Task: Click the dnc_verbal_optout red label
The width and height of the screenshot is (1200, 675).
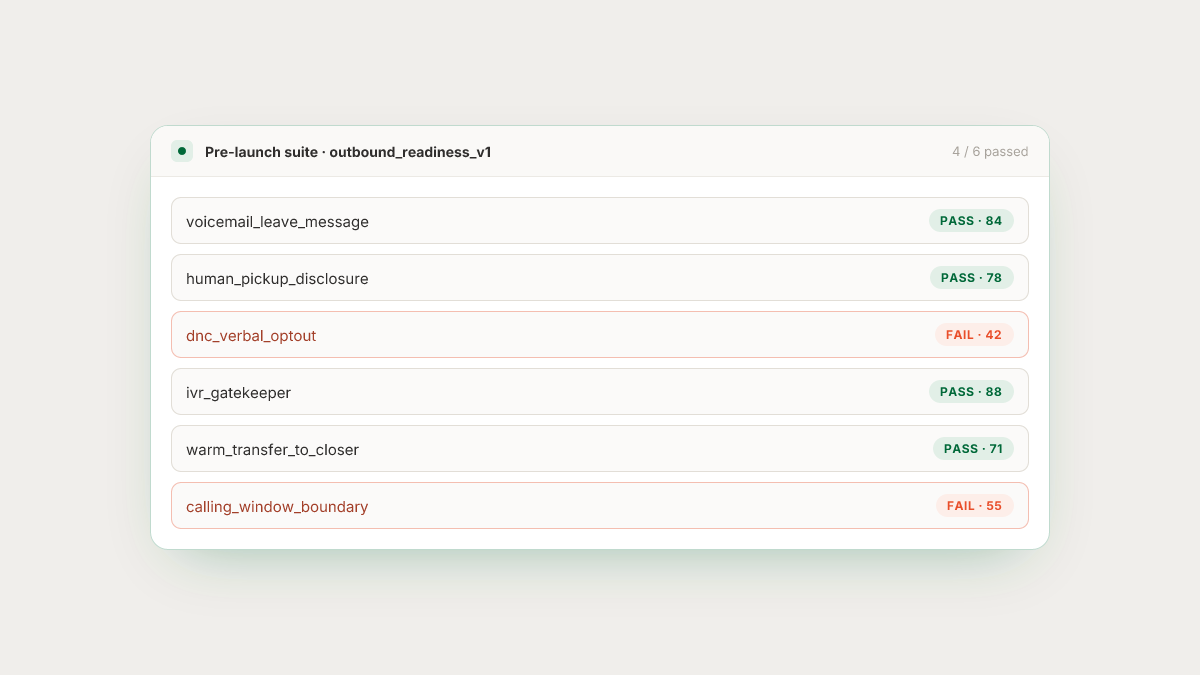Action: coord(251,336)
